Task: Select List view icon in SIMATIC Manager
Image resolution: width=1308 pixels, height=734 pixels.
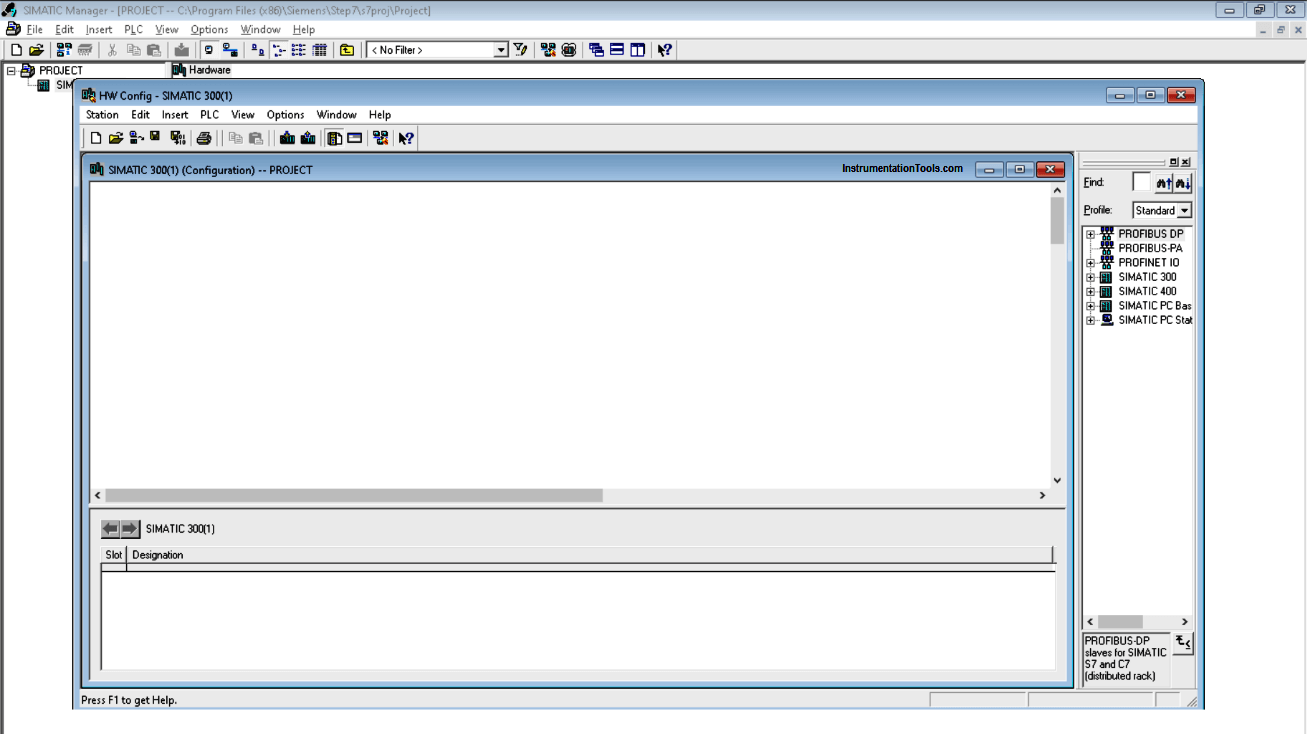Action: 298,50
